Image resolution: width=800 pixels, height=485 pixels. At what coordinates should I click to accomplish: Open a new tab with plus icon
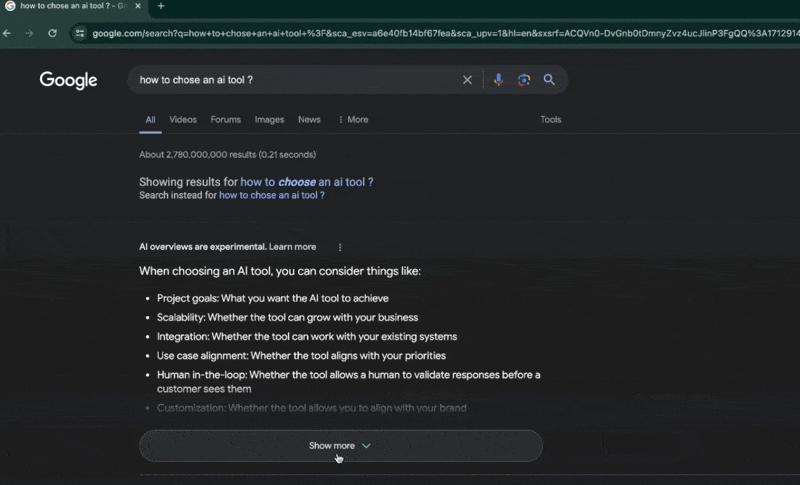pyautogui.click(x=161, y=6)
